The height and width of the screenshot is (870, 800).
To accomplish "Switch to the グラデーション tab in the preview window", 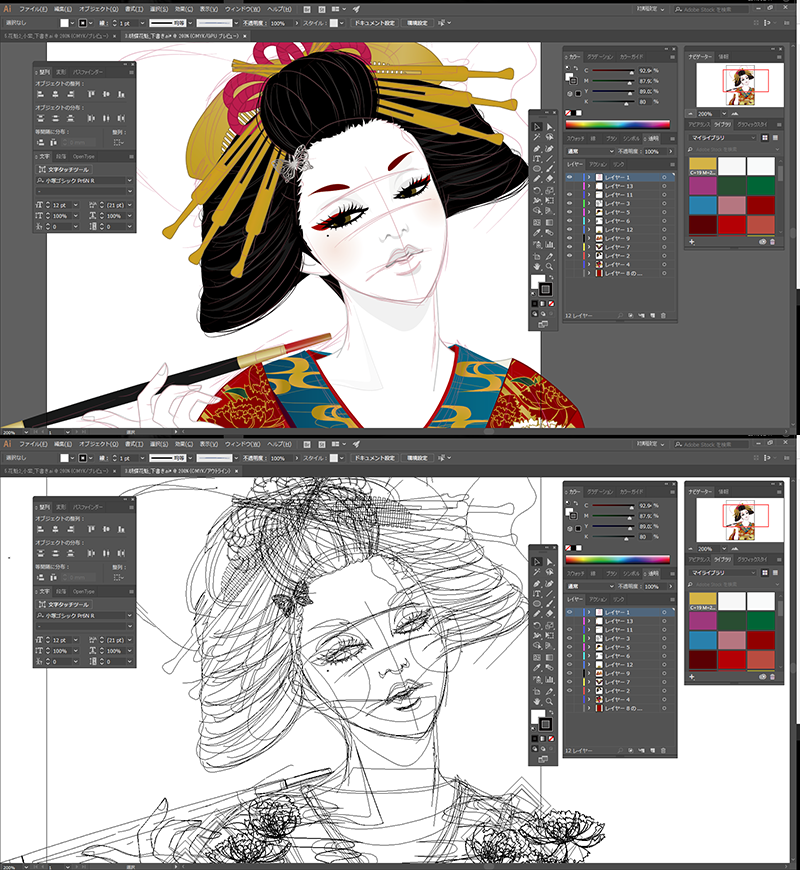I will 600,57.
